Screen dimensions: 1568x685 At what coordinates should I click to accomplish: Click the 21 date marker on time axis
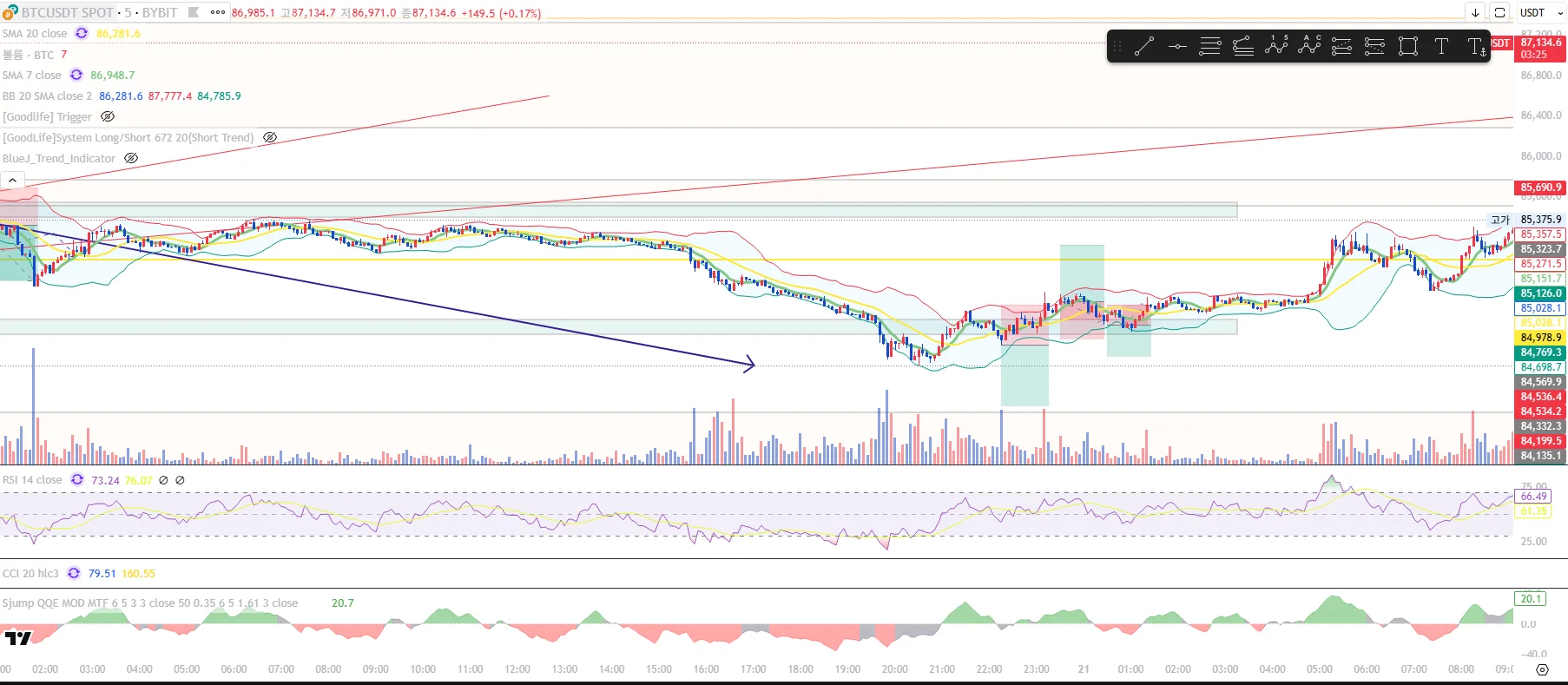[x=1084, y=669]
